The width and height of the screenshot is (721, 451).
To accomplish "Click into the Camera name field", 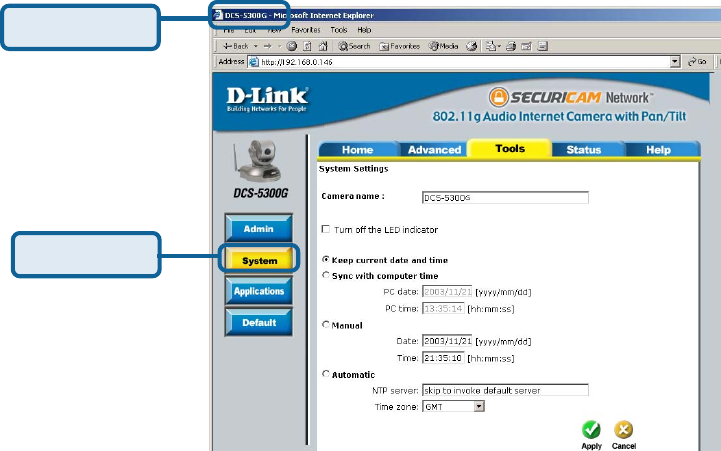I will [x=505, y=198].
